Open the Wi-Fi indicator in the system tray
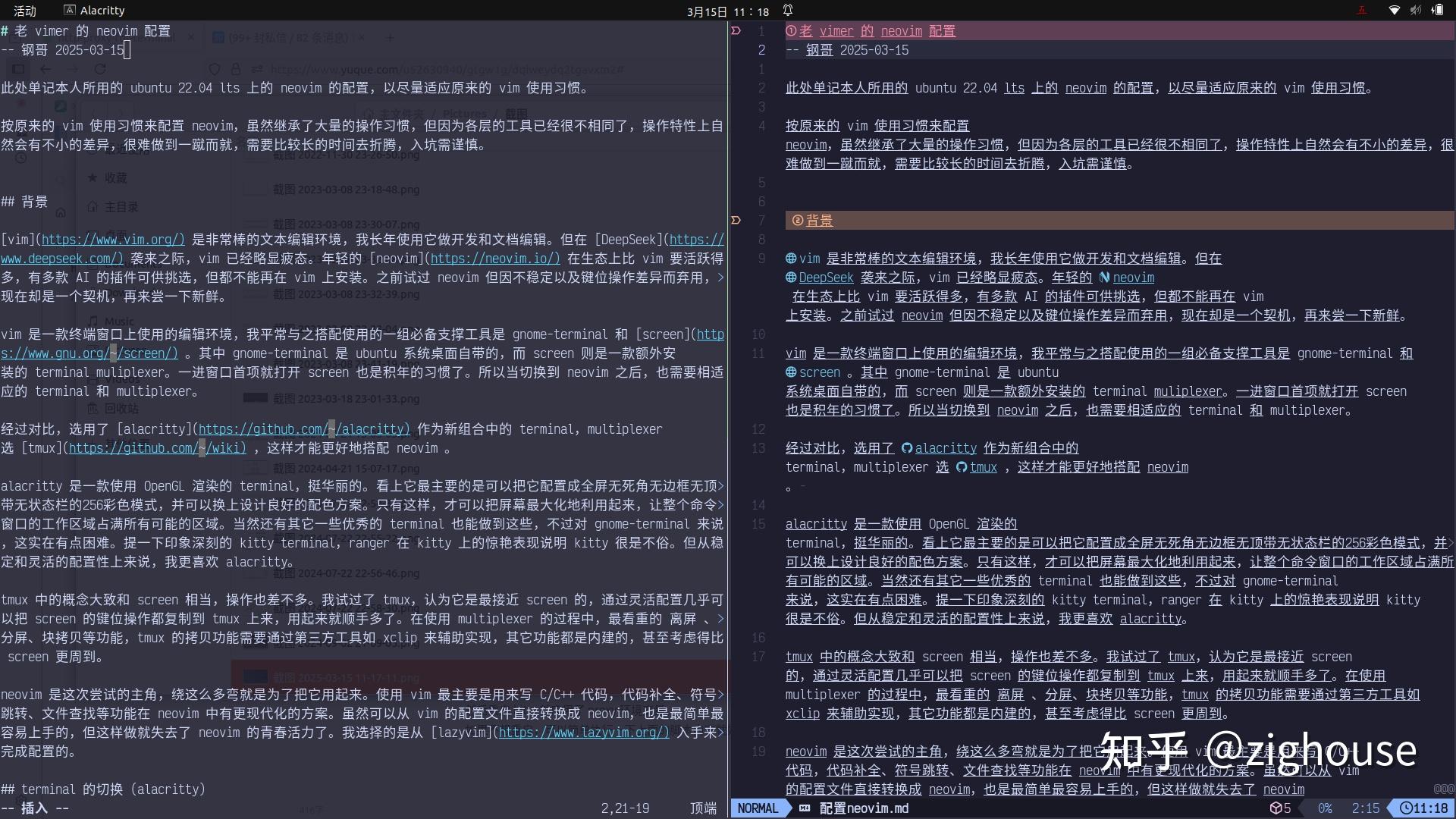The width and height of the screenshot is (1456, 819). [1394, 11]
